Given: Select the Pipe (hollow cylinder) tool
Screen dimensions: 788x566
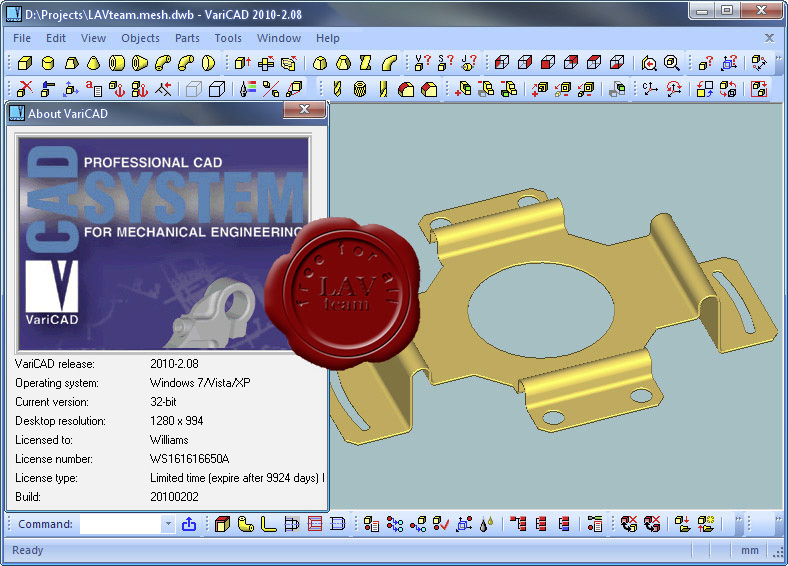Looking at the screenshot, I should [117, 63].
